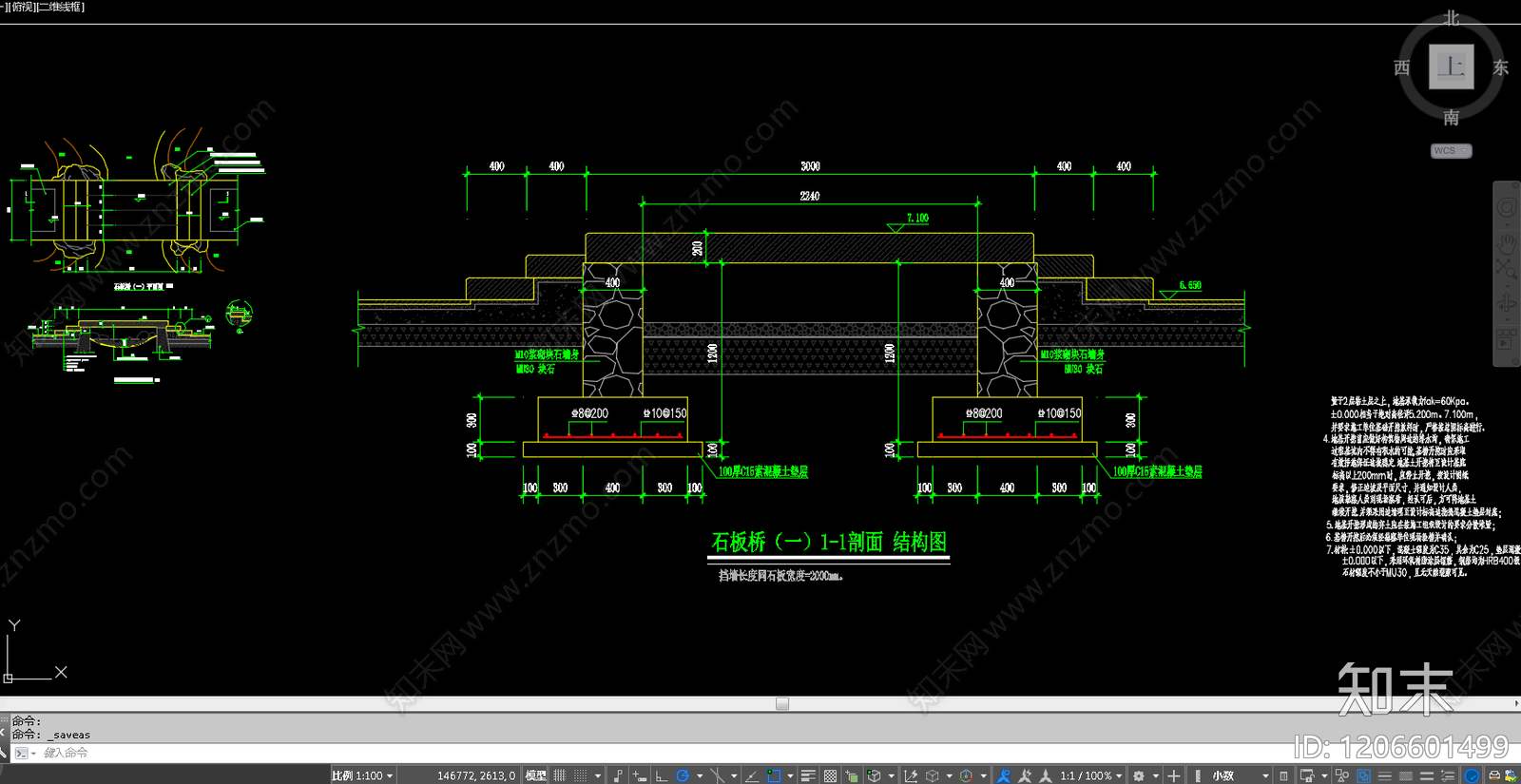Click the Pan hand tool in navigation bar
Image resolution: width=1521 pixels, height=784 pixels.
[x=1506, y=240]
